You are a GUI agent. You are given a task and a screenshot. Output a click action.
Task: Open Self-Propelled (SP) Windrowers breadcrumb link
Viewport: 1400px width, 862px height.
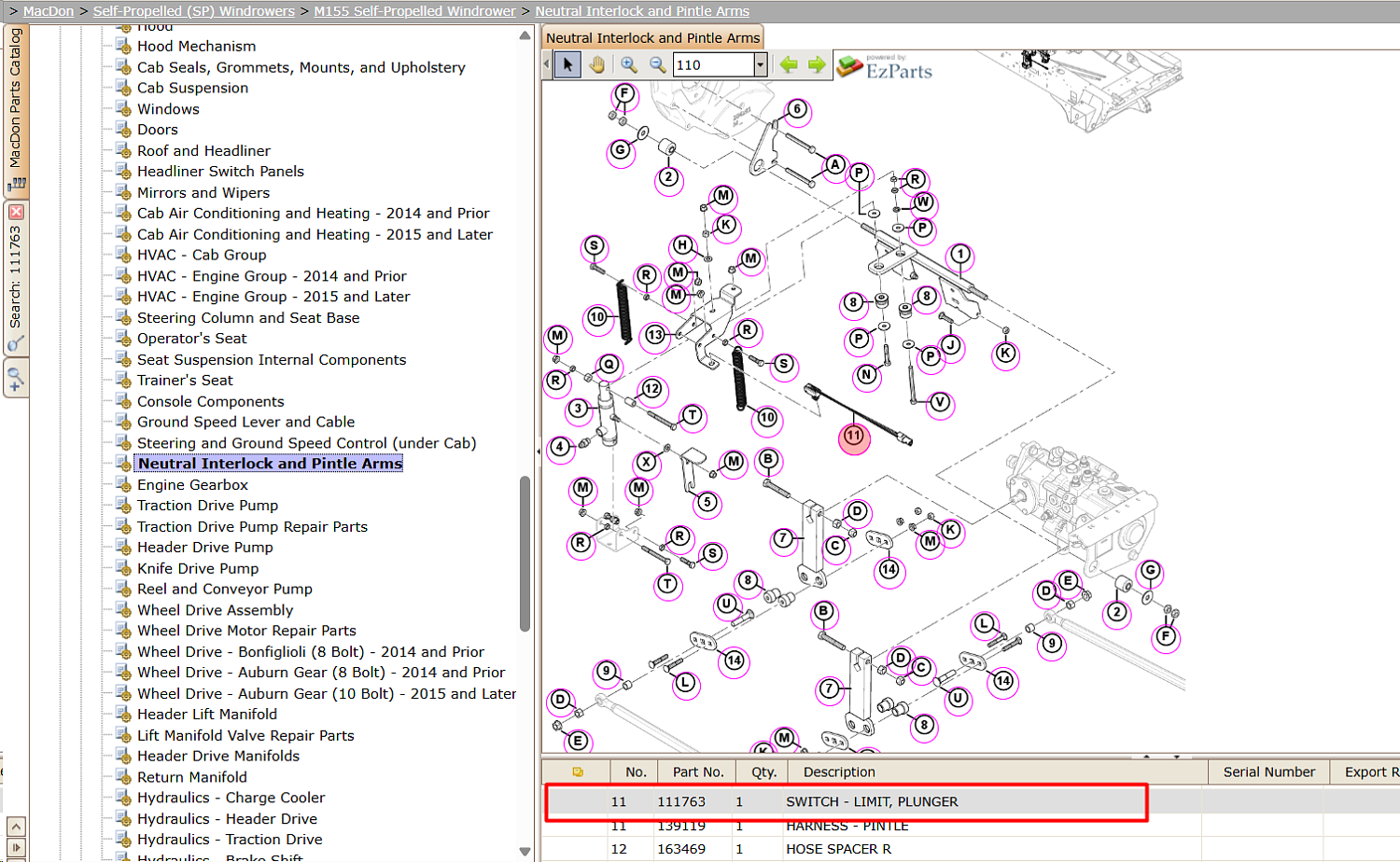pos(194,11)
